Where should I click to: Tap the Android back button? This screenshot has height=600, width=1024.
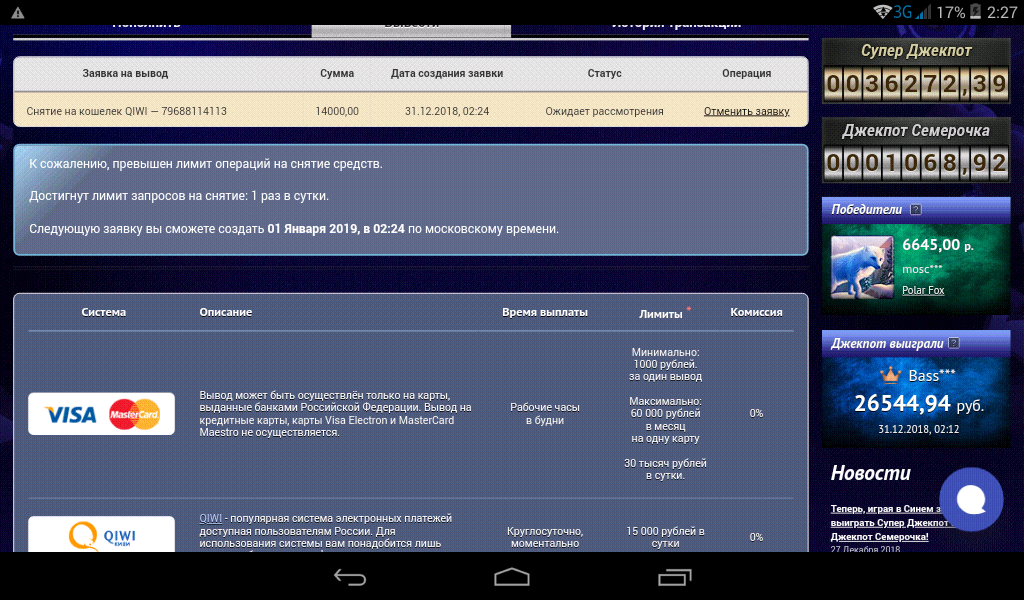(x=350, y=577)
